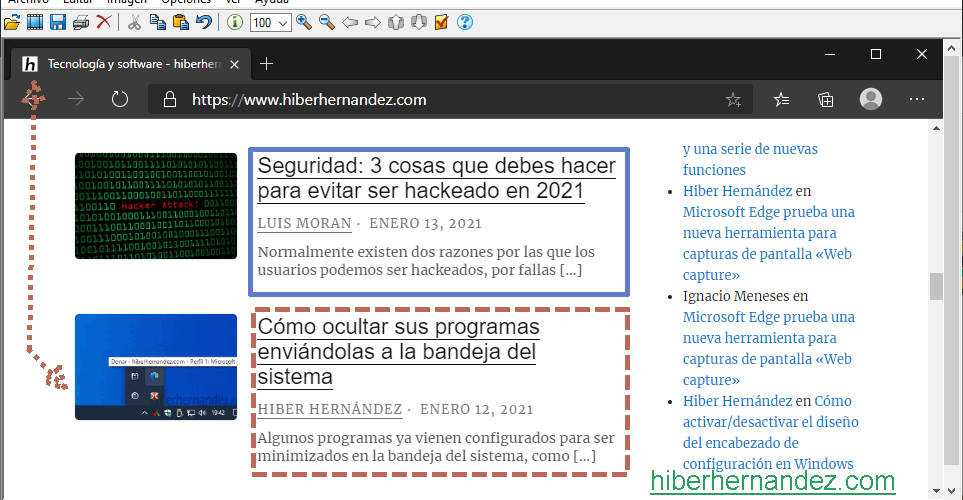Open help with the blue question mark icon

pyautogui.click(x=465, y=23)
